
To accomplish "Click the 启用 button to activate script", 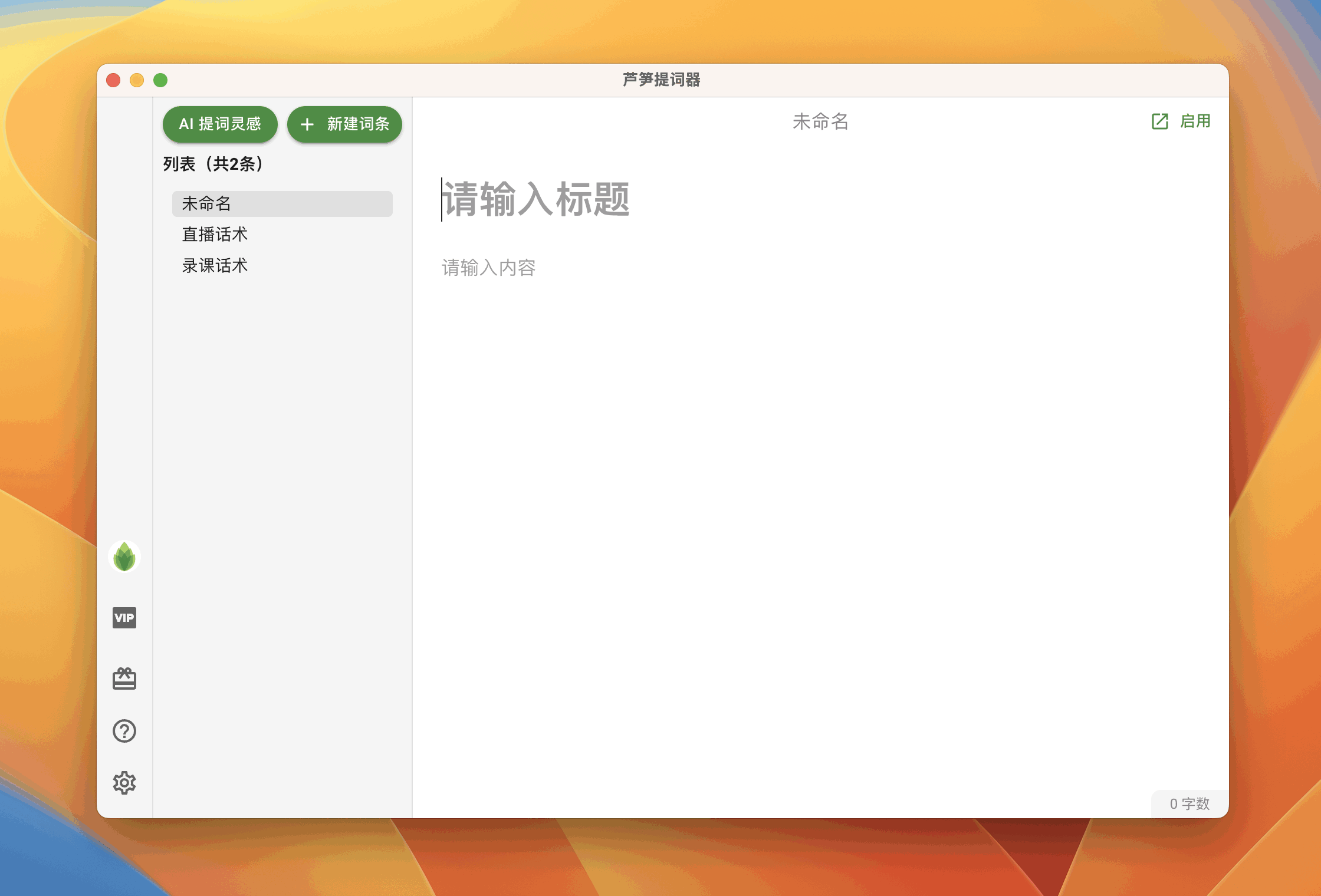I will [x=1195, y=121].
